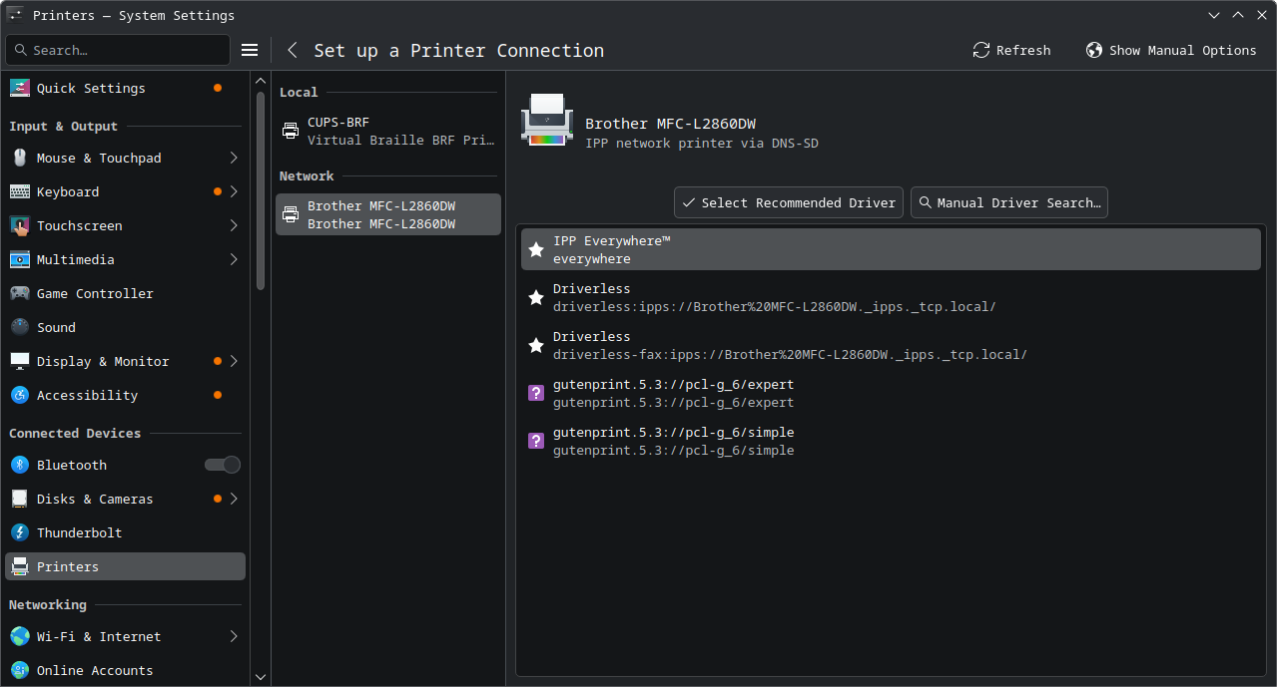Select the CUPS-BRF local printer icon
Viewport: 1277px width, 687px height.
290,131
